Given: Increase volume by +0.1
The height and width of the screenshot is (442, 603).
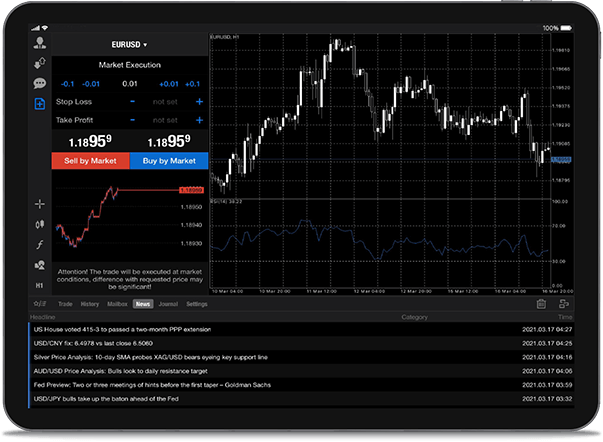Looking at the screenshot, I should pyautogui.click(x=193, y=84).
